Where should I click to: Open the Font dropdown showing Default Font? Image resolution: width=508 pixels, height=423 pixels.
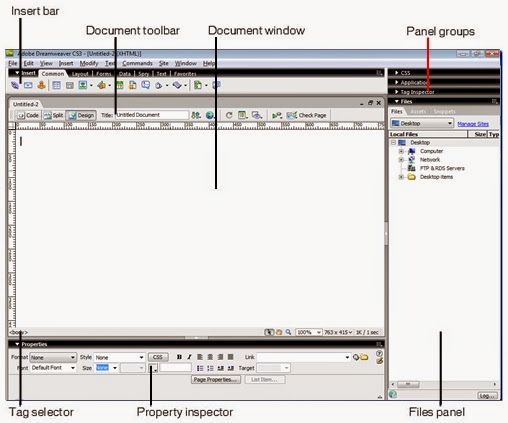click(53, 368)
